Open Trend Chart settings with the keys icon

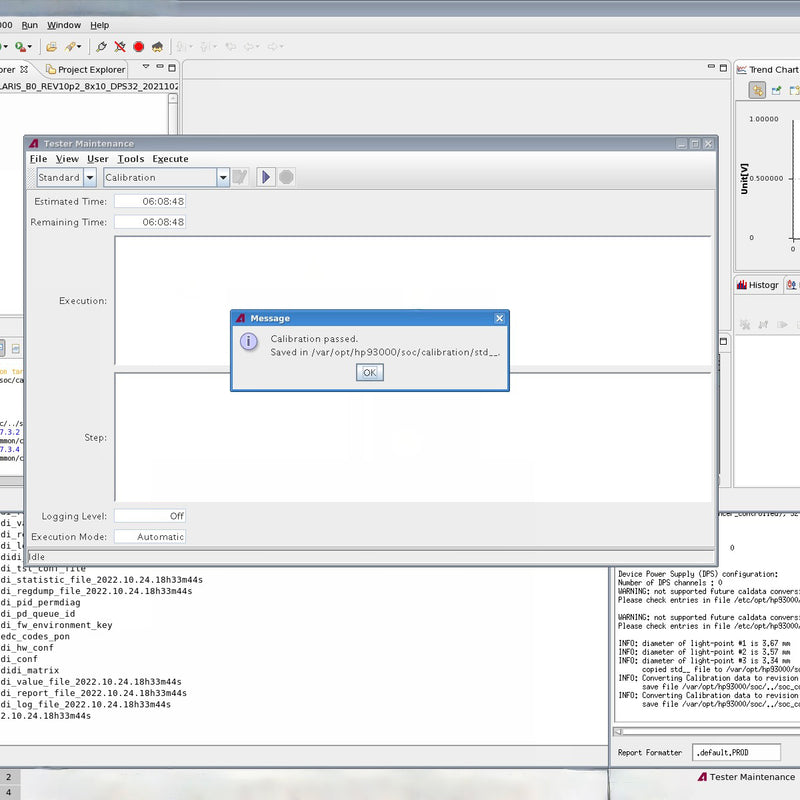(x=758, y=90)
